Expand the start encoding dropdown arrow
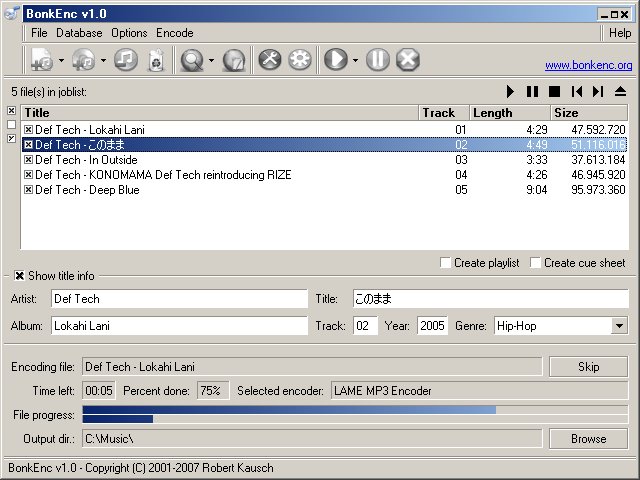This screenshot has height=480, width=640. (355, 60)
